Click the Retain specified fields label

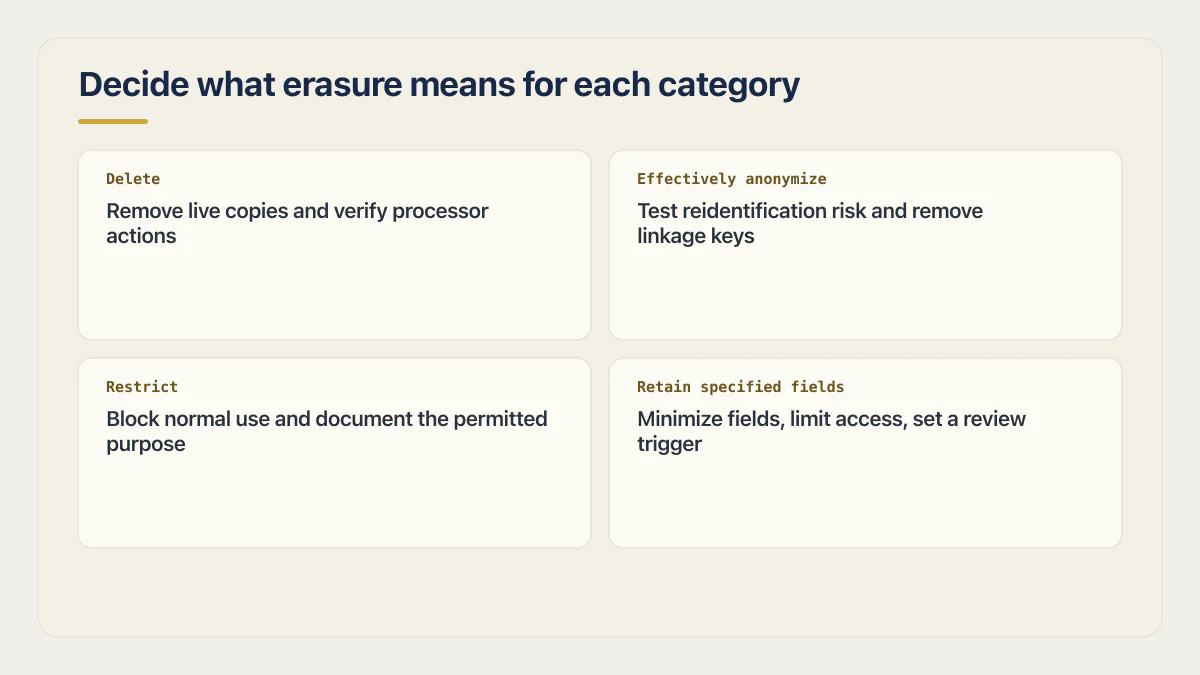click(x=741, y=387)
